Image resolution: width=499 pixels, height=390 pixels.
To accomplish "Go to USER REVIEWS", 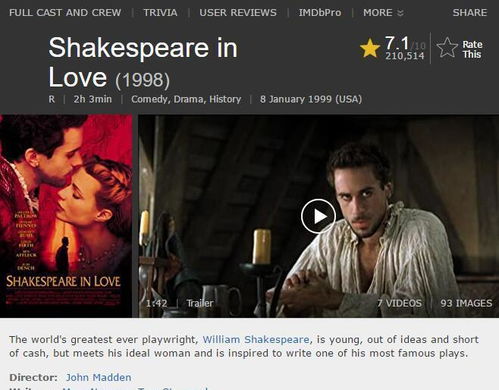I will coord(238,13).
